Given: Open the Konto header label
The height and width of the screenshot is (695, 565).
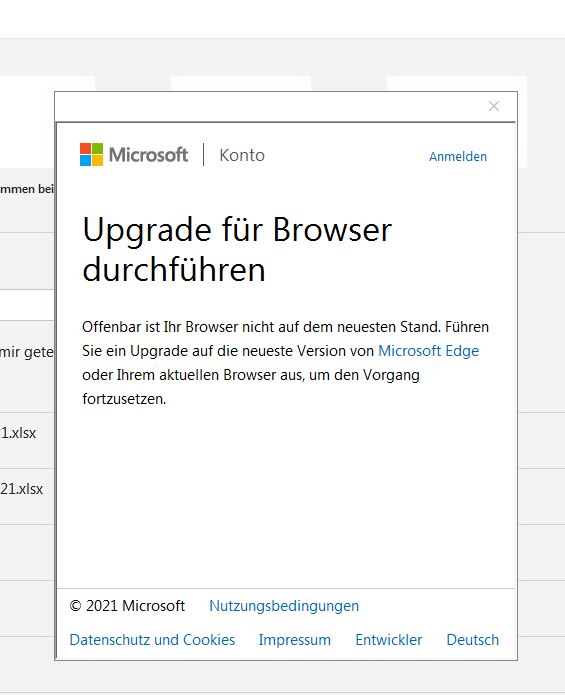Looking at the screenshot, I should [242, 155].
